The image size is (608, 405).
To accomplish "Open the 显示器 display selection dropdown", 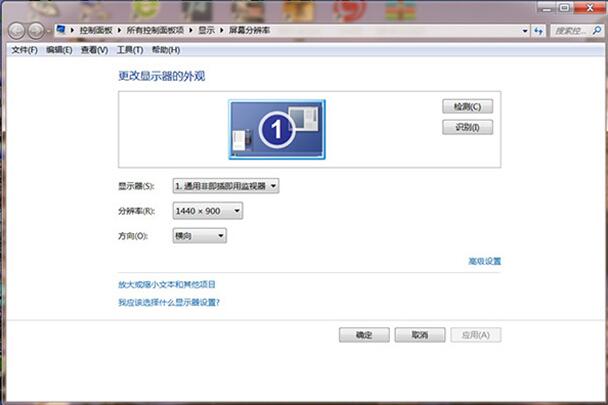I will tap(226, 186).
